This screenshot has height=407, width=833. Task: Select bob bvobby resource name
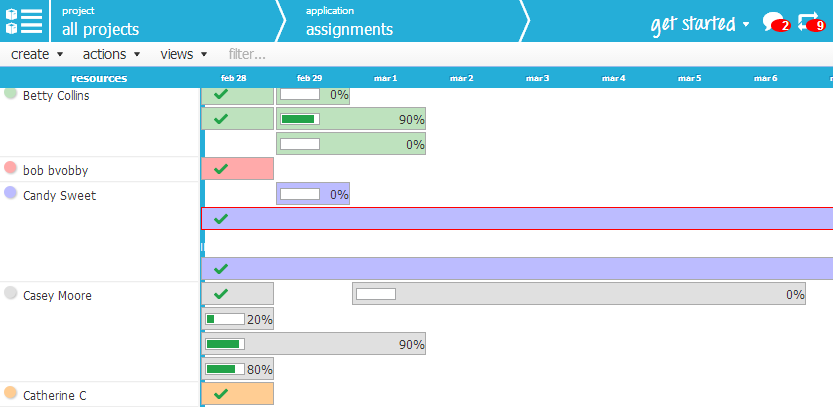click(x=56, y=171)
